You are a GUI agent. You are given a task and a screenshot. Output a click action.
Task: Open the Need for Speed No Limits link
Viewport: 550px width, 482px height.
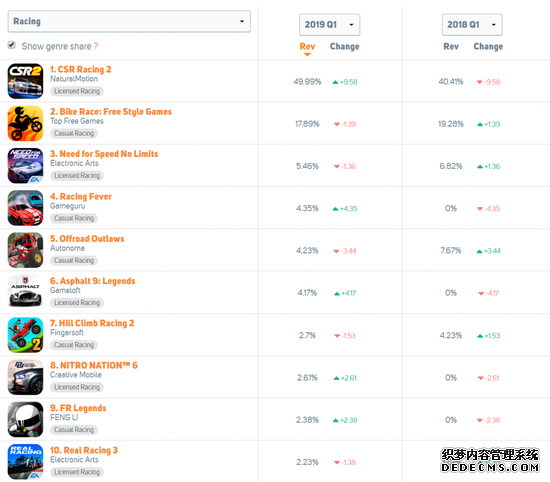(104, 154)
